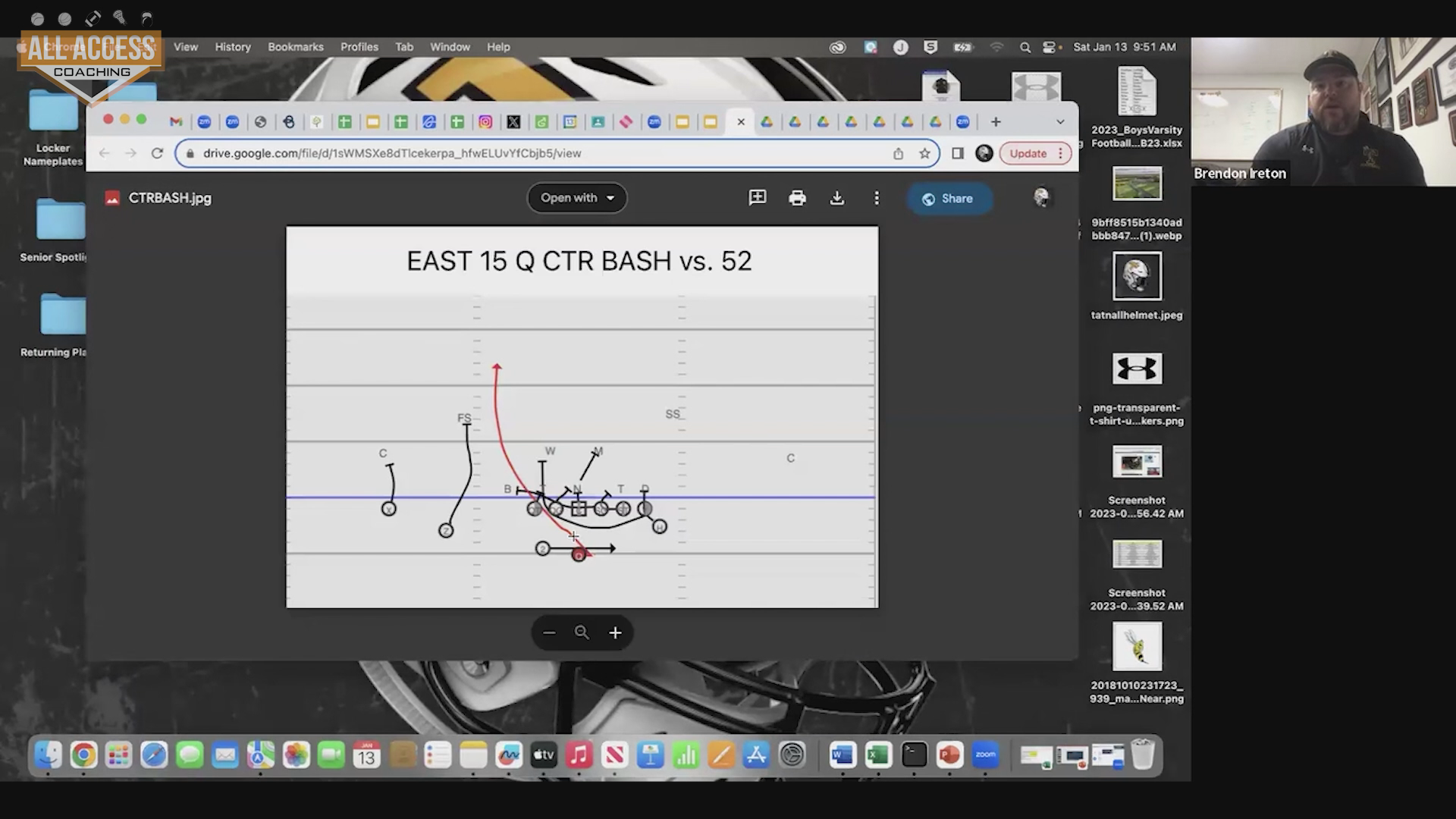Click the EAST 15 Q CTR BASH play image

pyautogui.click(x=582, y=417)
